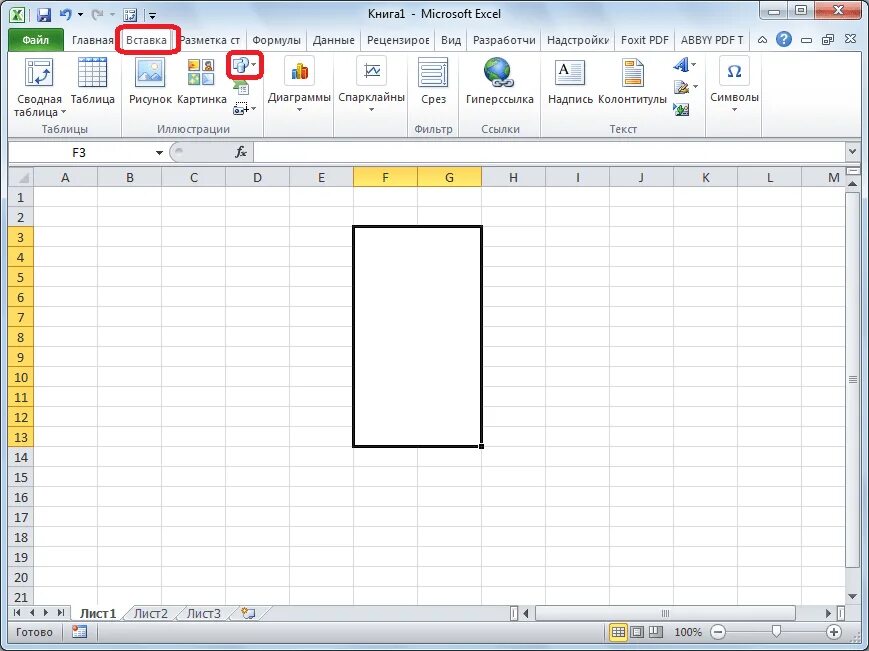This screenshot has height=651, width=869.
Task: Click the macro record icon in status bar
Action: pyautogui.click(x=80, y=632)
